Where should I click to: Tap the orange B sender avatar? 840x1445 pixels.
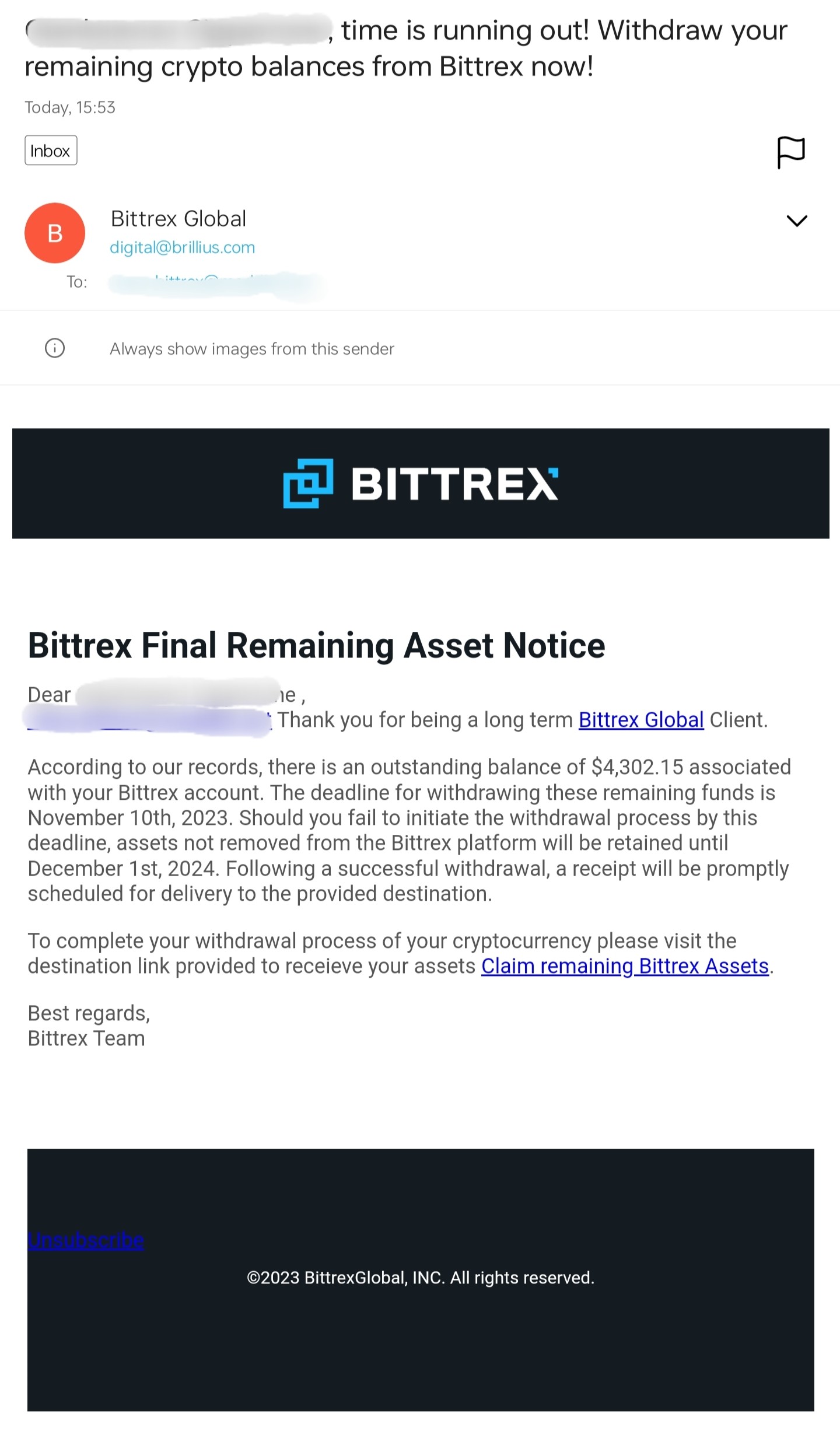(x=55, y=233)
